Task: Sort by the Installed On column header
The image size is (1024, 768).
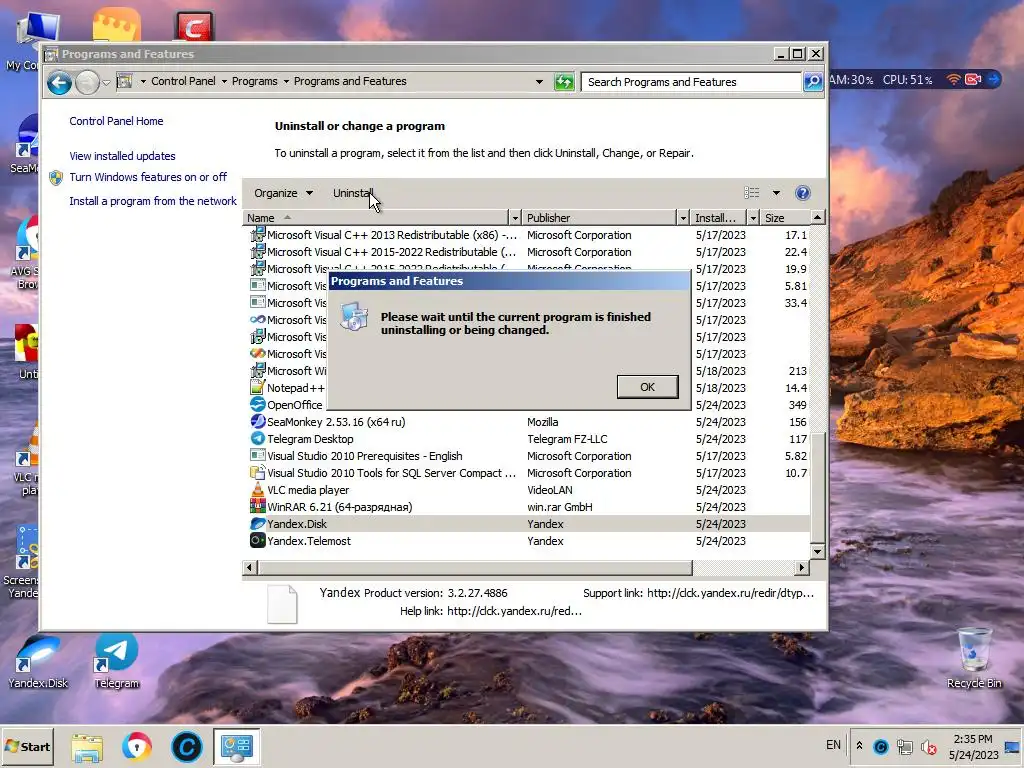Action: coord(718,217)
